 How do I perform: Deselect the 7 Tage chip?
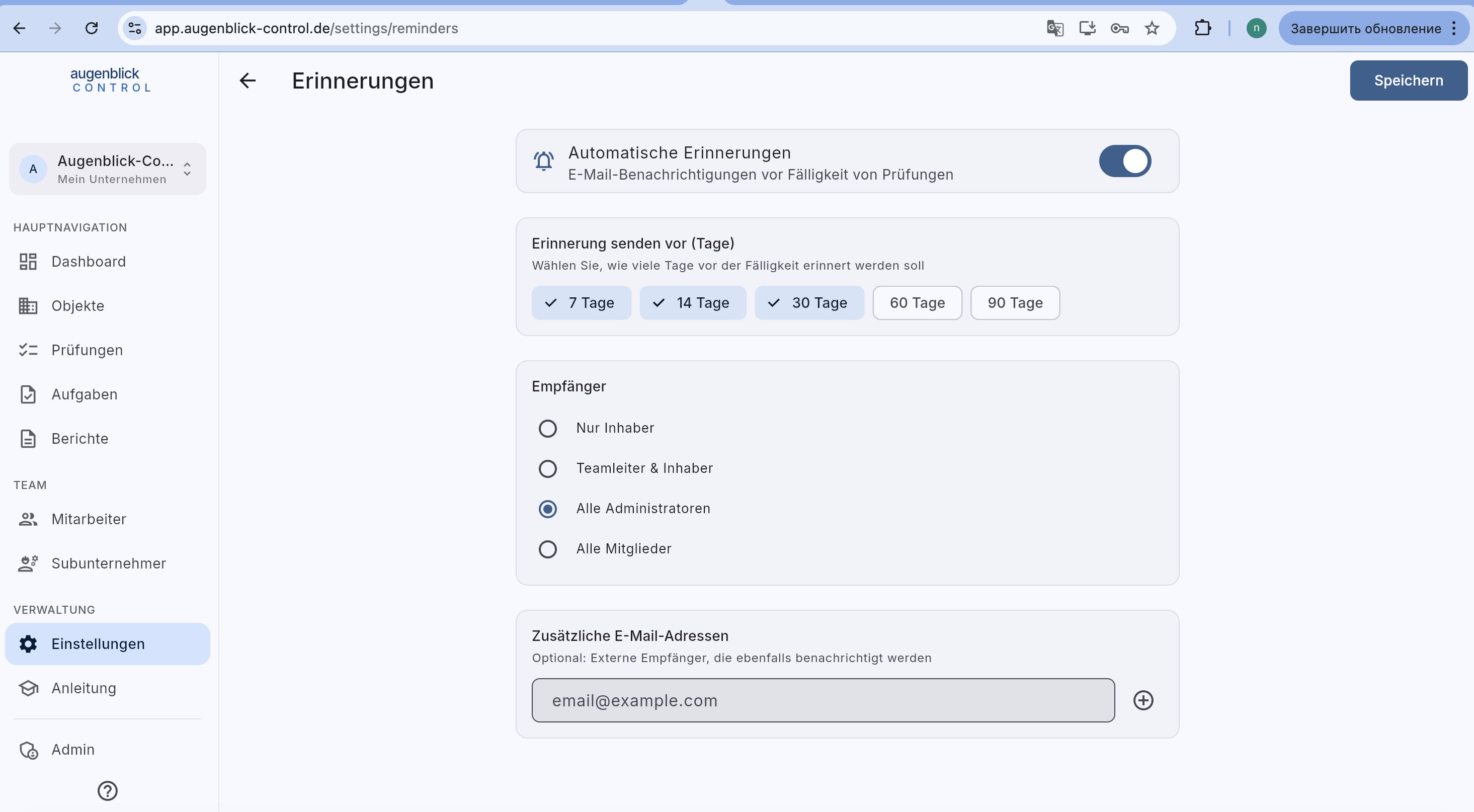click(x=582, y=303)
